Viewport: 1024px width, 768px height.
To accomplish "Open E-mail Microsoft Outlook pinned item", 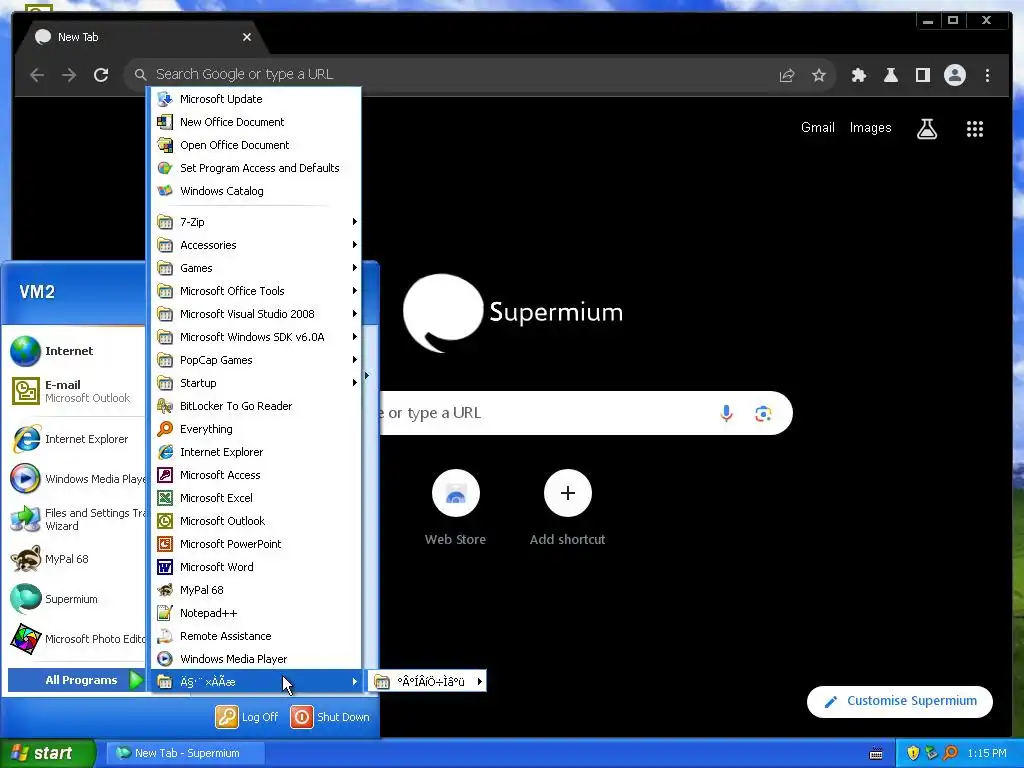I will (75, 391).
